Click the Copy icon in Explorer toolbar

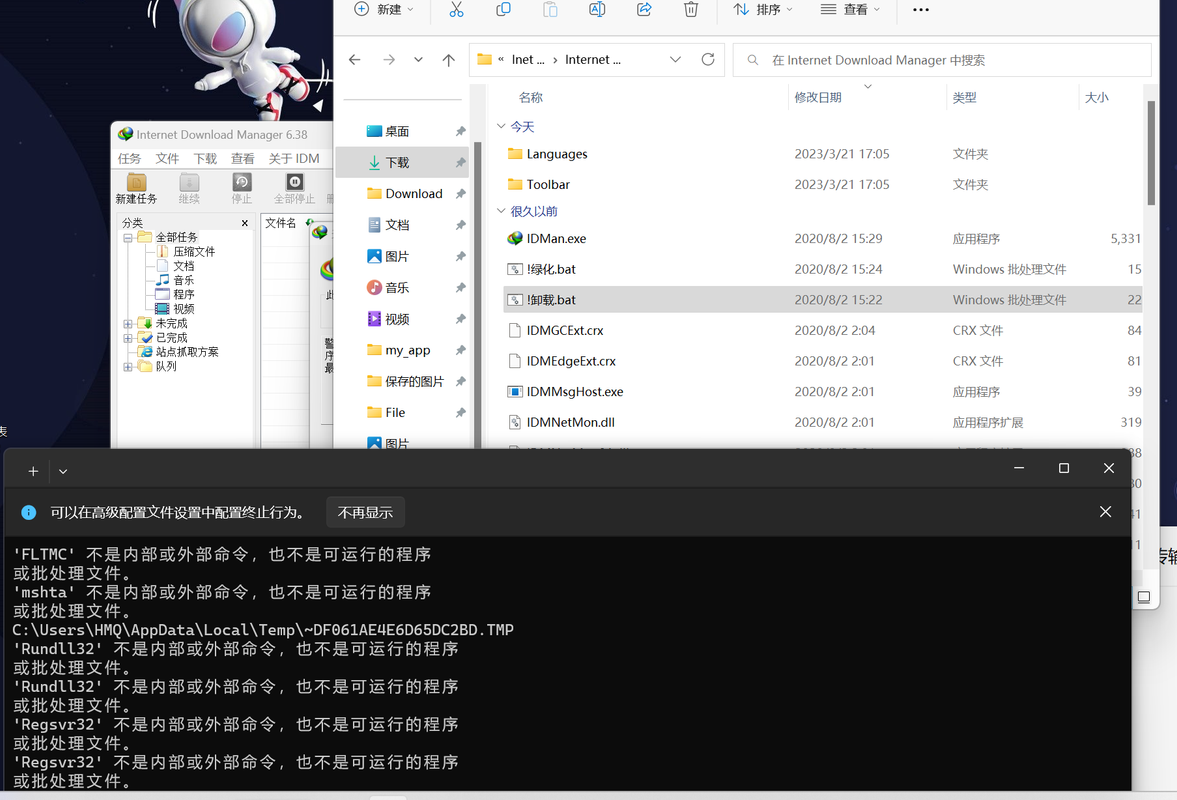click(x=504, y=10)
